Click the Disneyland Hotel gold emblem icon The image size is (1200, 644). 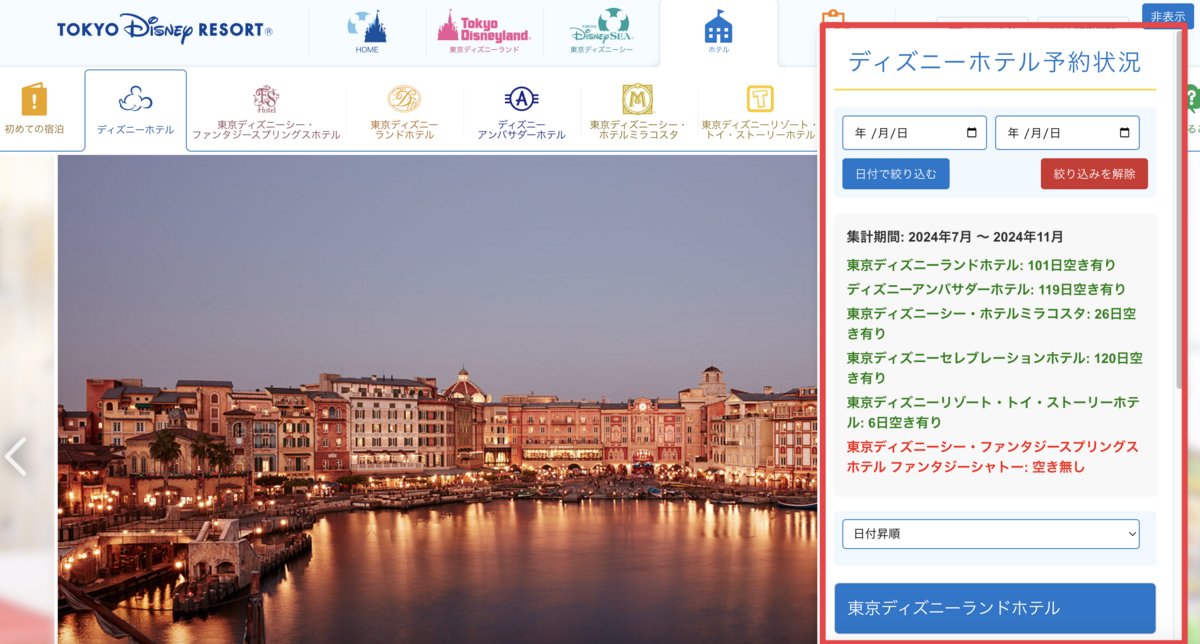point(404,98)
